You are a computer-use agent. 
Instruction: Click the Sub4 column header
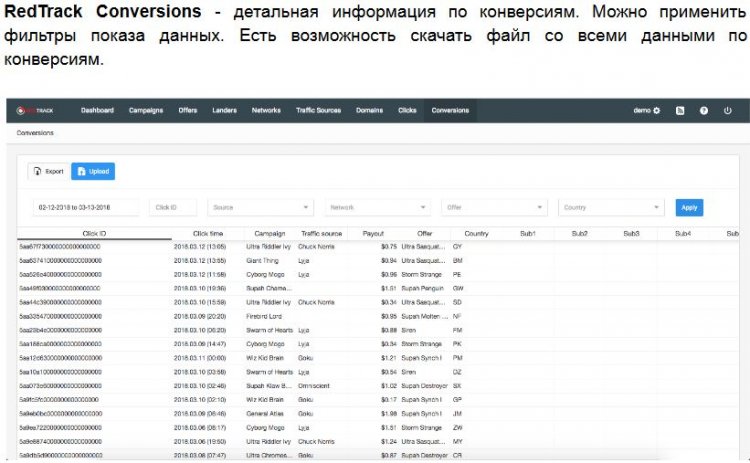(683, 233)
